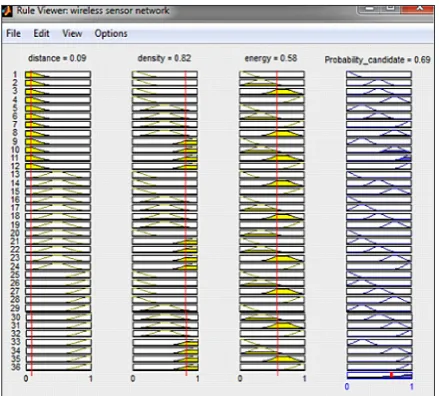The height and width of the screenshot is (396, 439).
Task: Click rule 23 energy membership plot
Action: (272, 258)
